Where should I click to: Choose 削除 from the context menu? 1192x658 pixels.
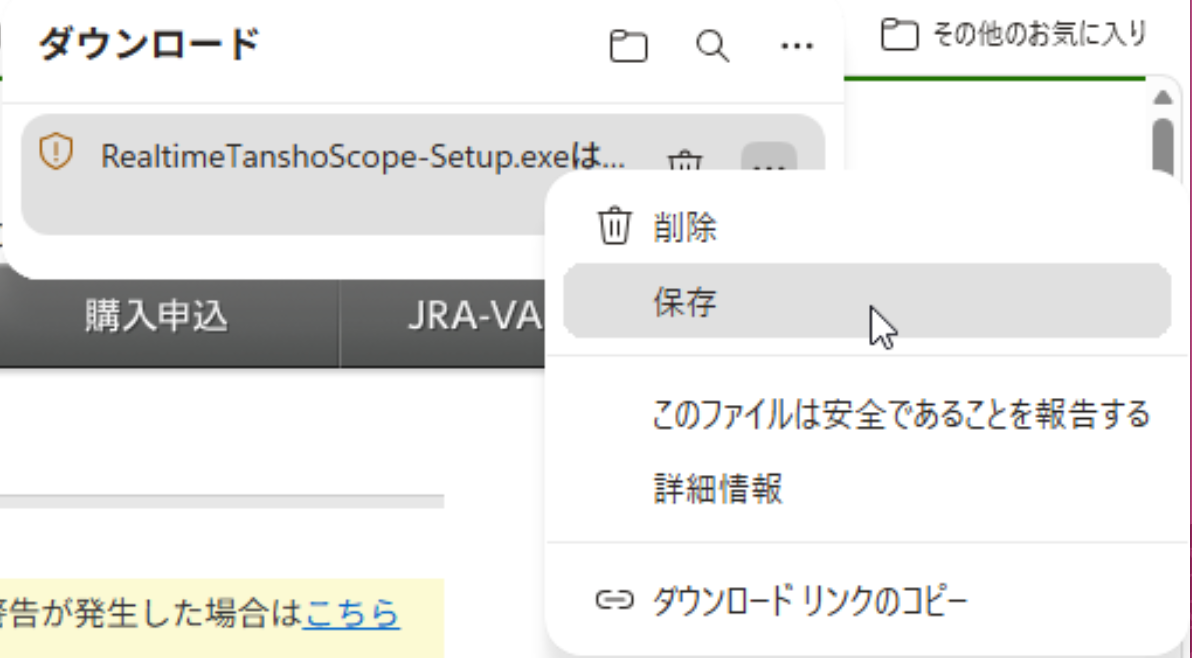pyautogui.click(x=867, y=226)
